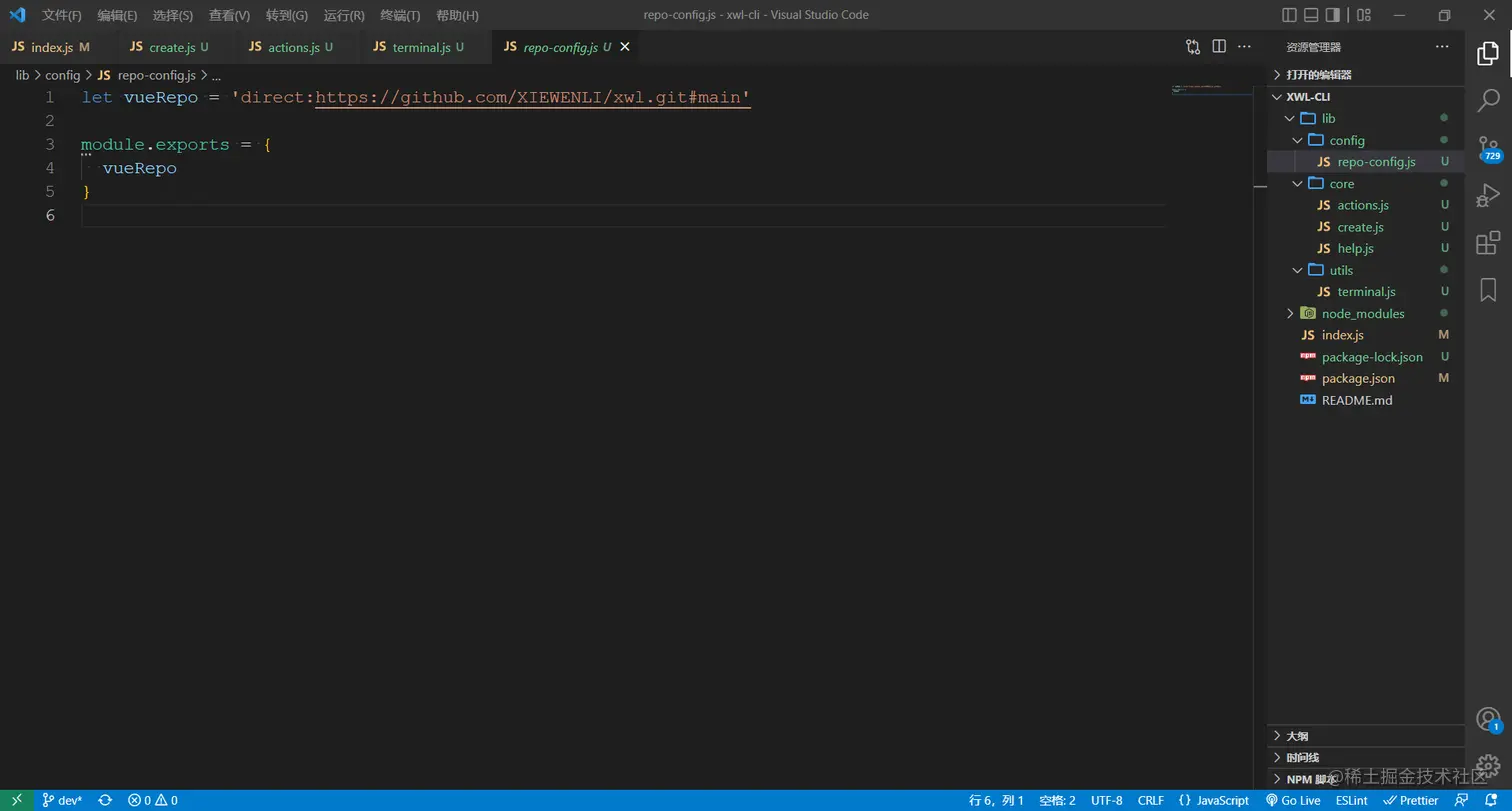This screenshot has height=811, width=1512.
Task: Open the Run and Debug view
Action: coord(1488,195)
